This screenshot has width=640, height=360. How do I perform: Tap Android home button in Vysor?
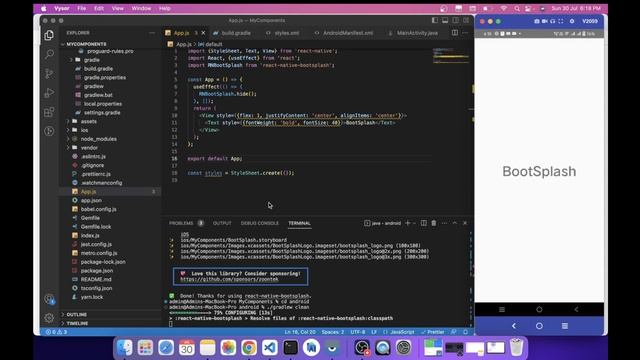(x=539, y=309)
